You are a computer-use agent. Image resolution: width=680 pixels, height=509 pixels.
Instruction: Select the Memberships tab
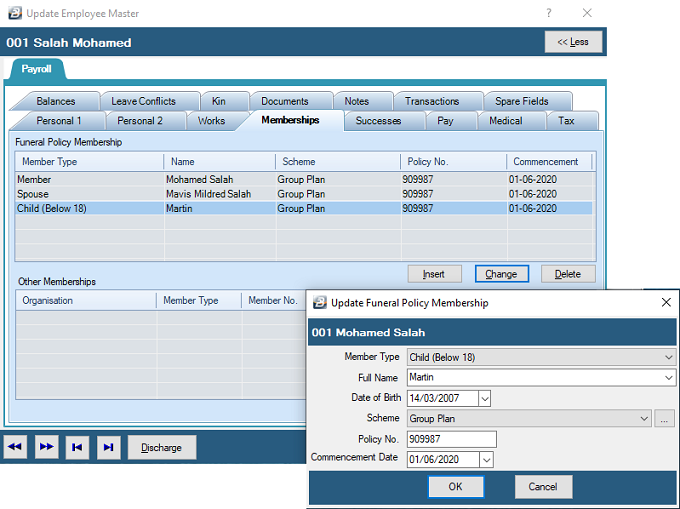click(x=290, y=120)
